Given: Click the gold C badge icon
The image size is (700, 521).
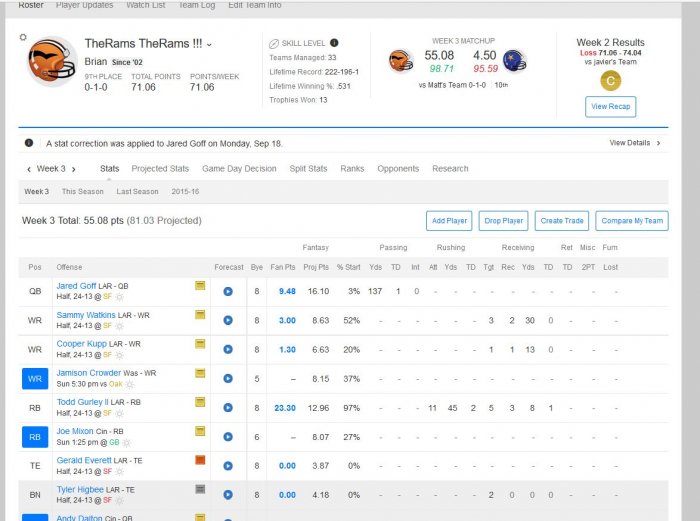Looking at the screenshot, I should pyautogui.click(x=609, y=80).
